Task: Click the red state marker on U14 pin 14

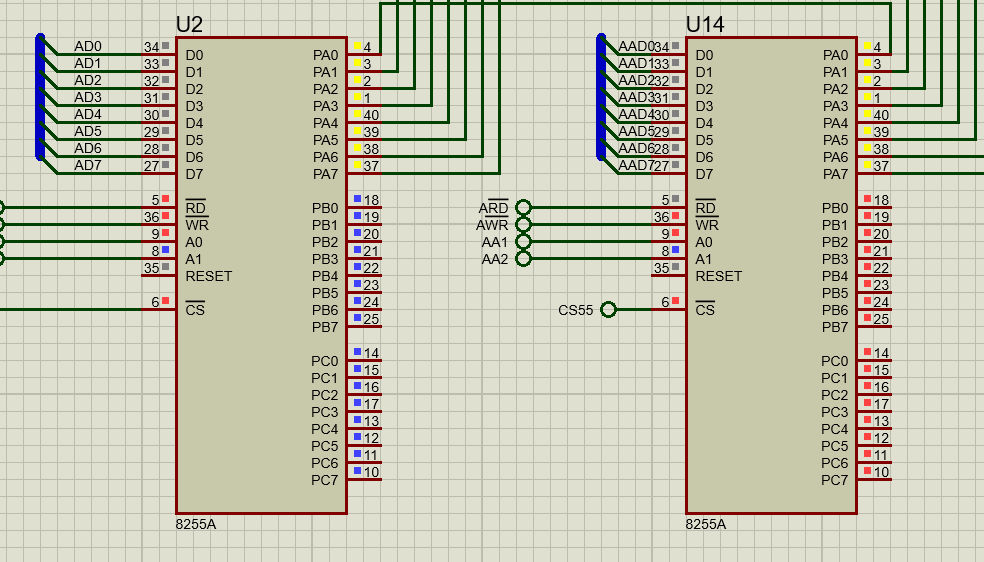Action: [867, 352]
